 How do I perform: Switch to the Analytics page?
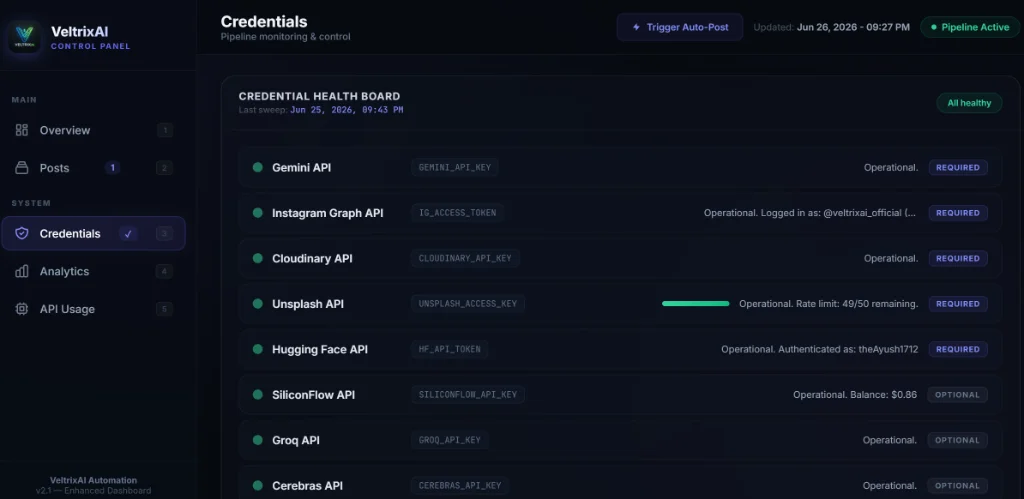click(x=93, y=271)
